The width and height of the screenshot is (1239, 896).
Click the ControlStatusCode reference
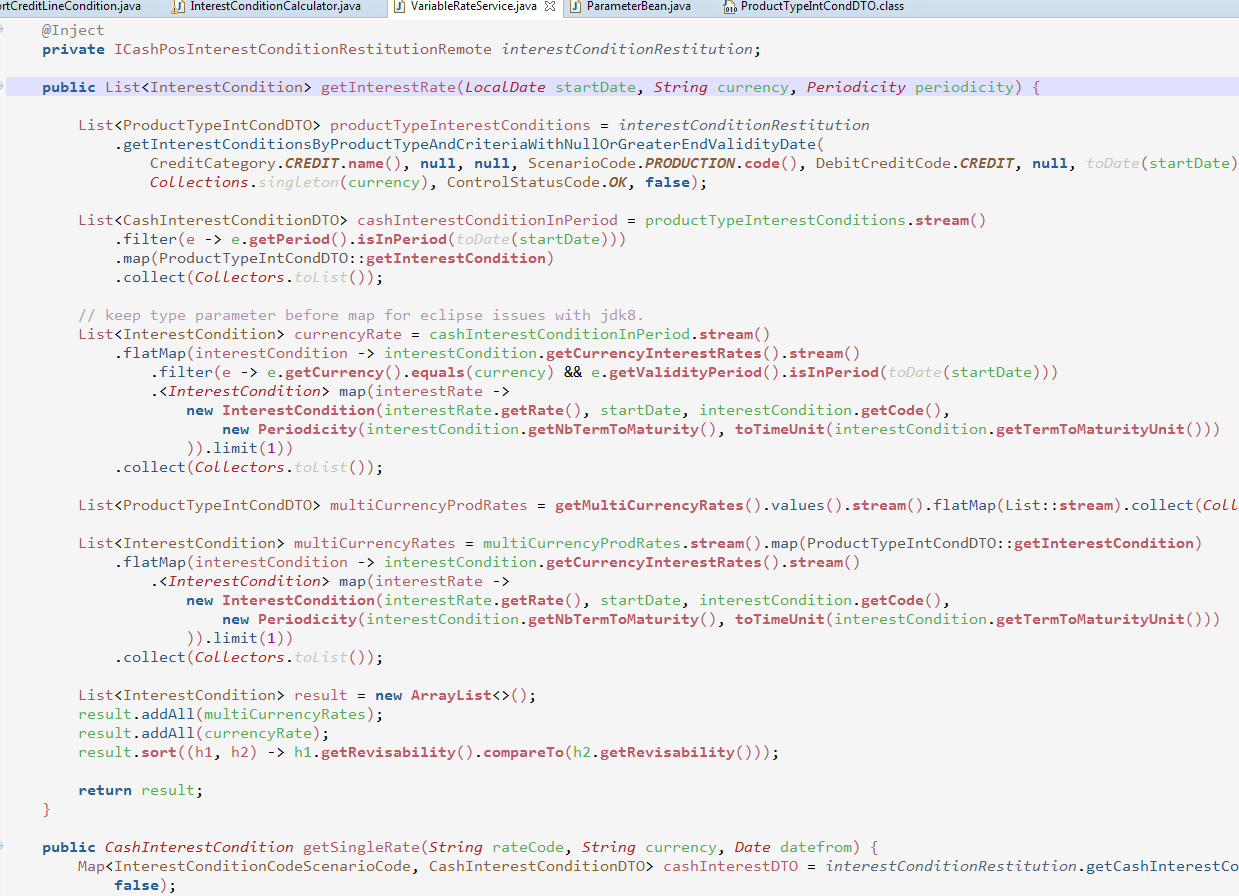point(523,182)
